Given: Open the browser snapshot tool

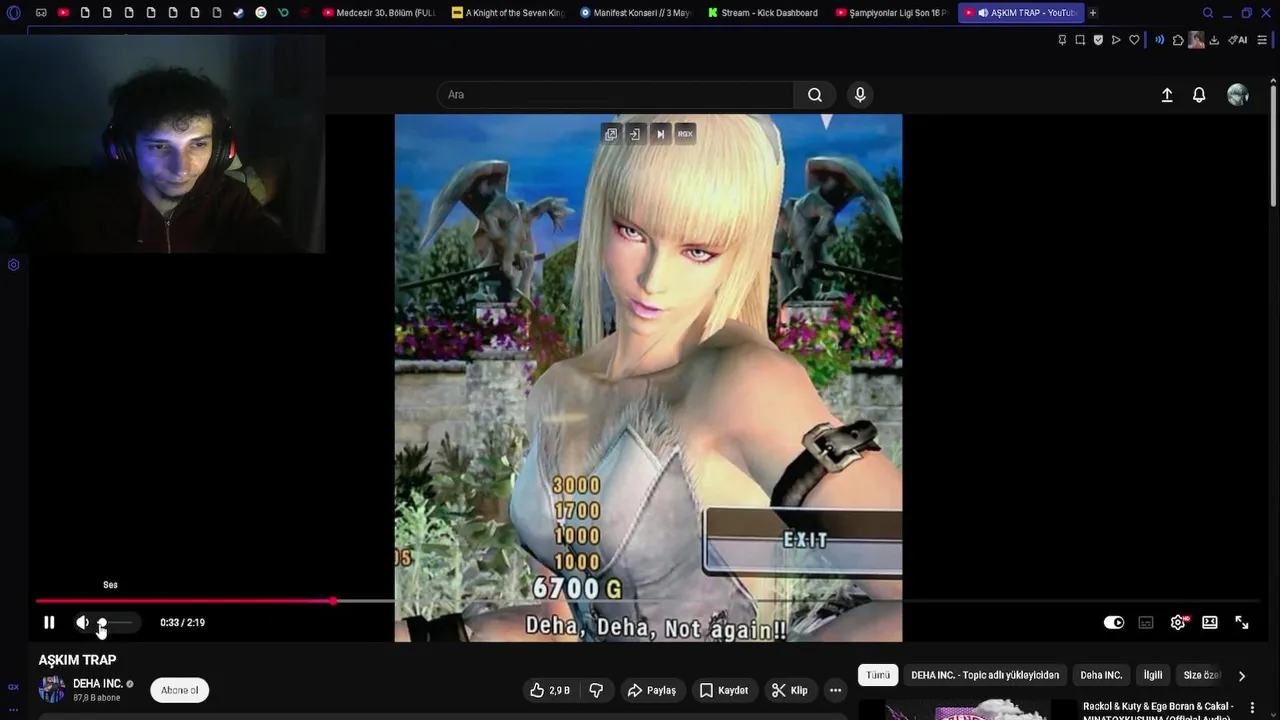Looking at the screenshot, I should 1080,40.
